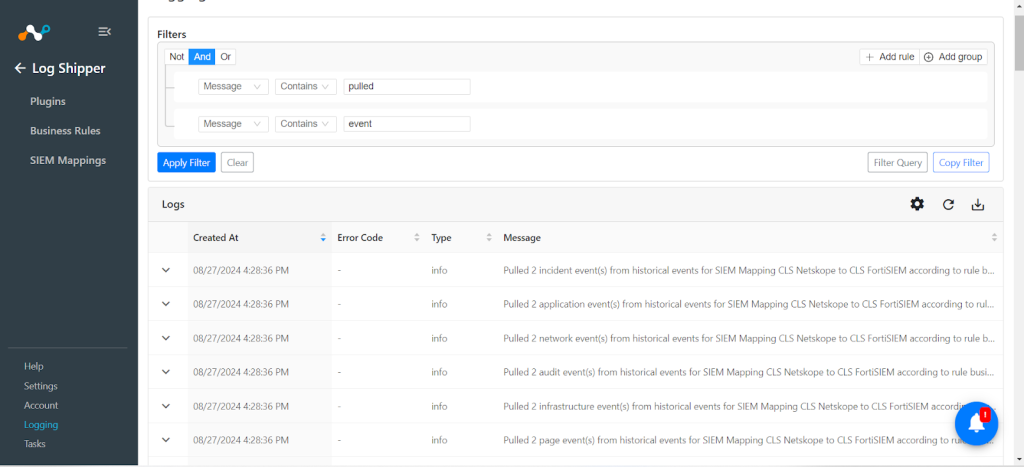Click the Netskope logo in sidebar
1024x467 pixels.
tap(34, 32)
